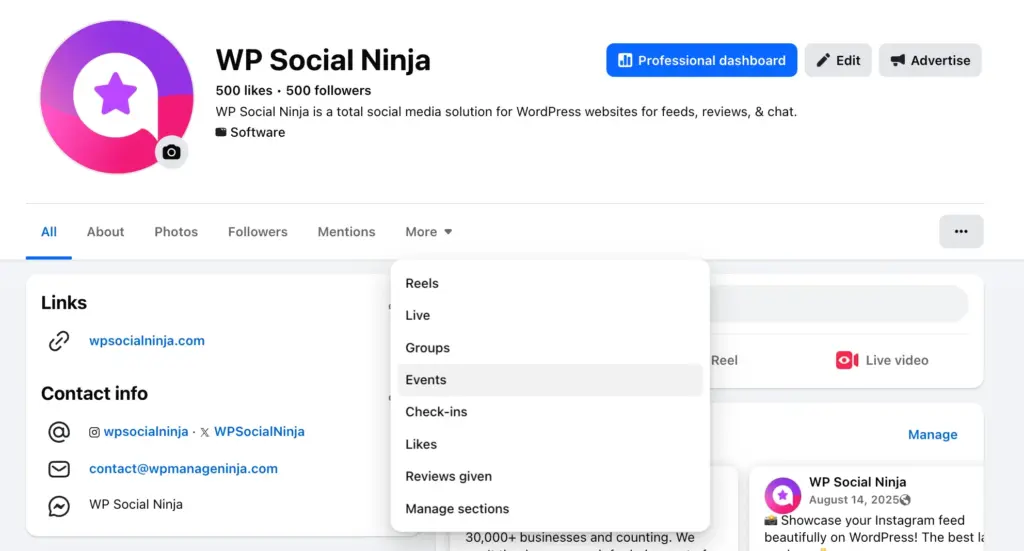The height and width of the screenshot is (551, 1024).
Task: Choose Events in the dropdown menu
Action: click(x=550, y=380)
